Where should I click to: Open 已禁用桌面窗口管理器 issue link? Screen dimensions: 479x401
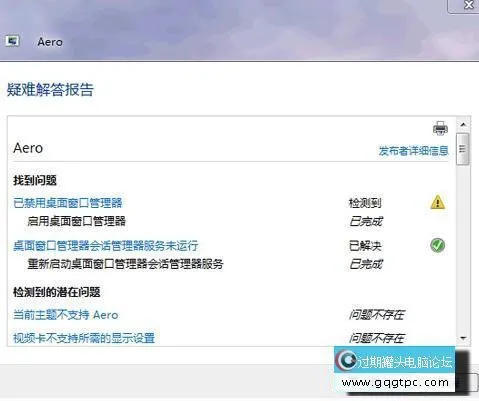point(68,203)
